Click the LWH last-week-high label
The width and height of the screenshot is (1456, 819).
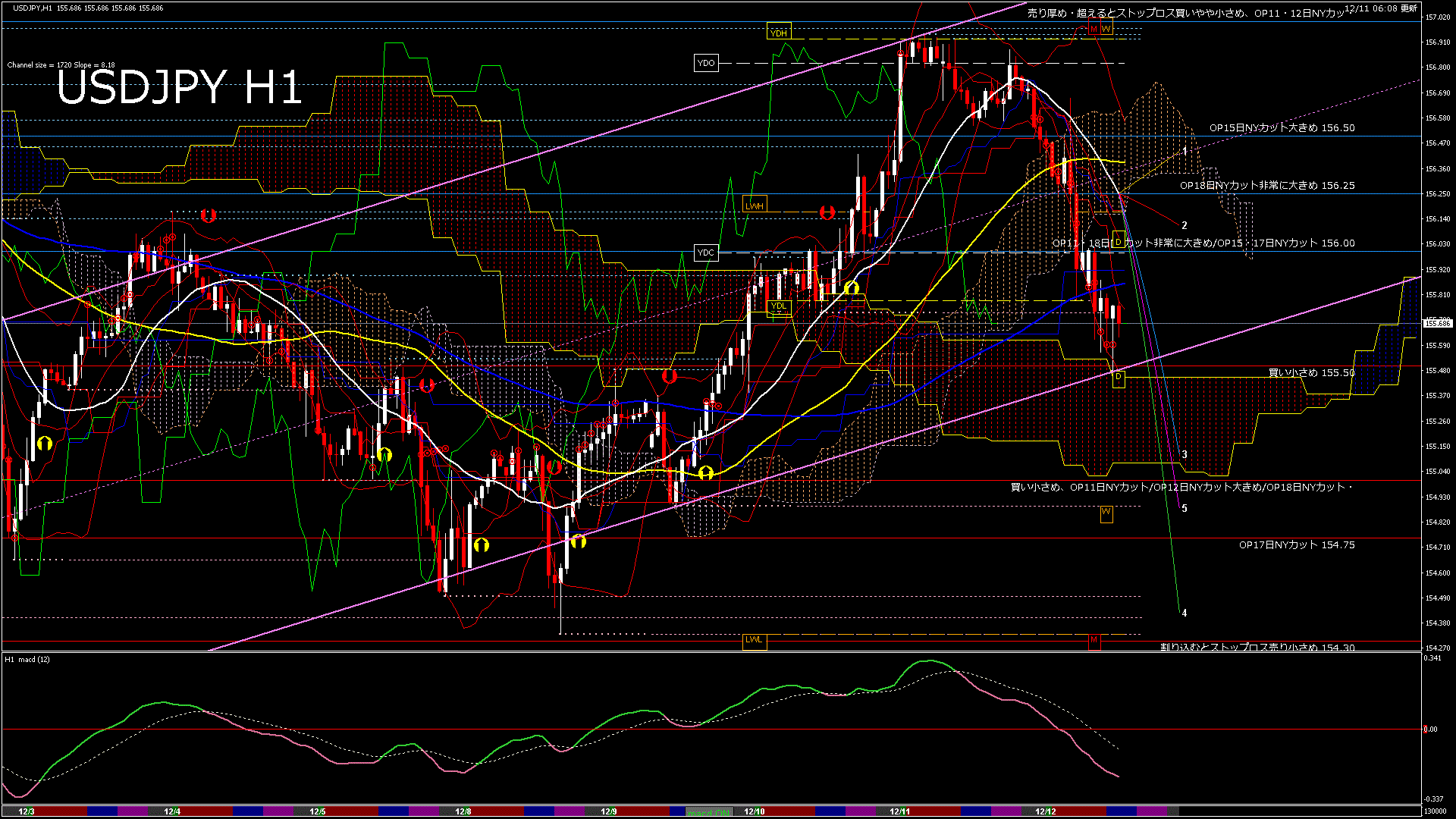pos(756,205)
